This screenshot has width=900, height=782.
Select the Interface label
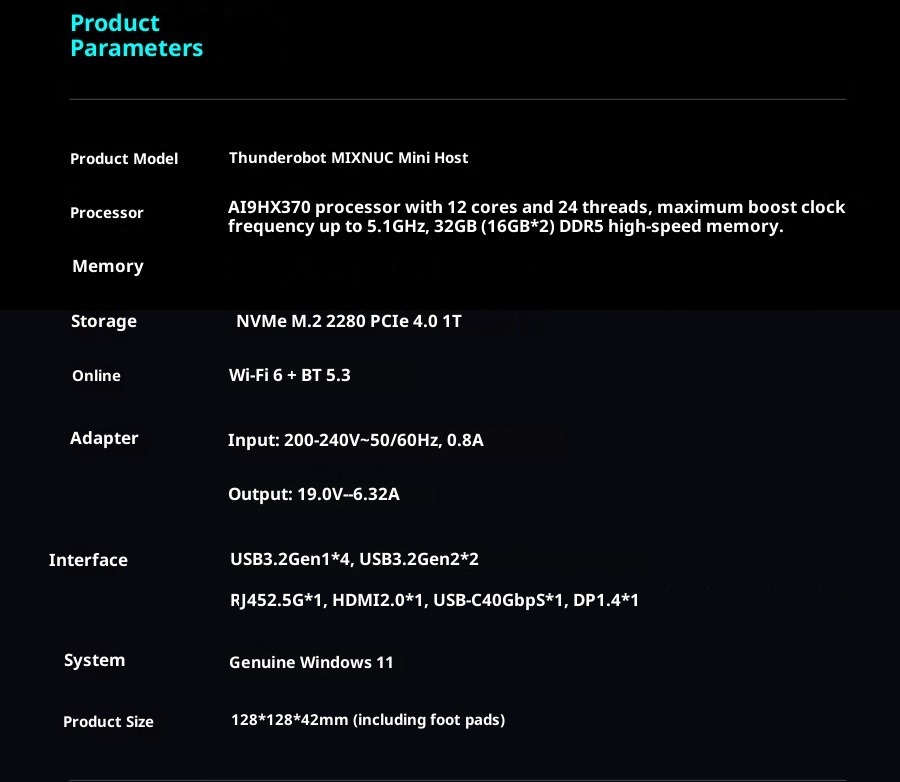click(88, 560)
